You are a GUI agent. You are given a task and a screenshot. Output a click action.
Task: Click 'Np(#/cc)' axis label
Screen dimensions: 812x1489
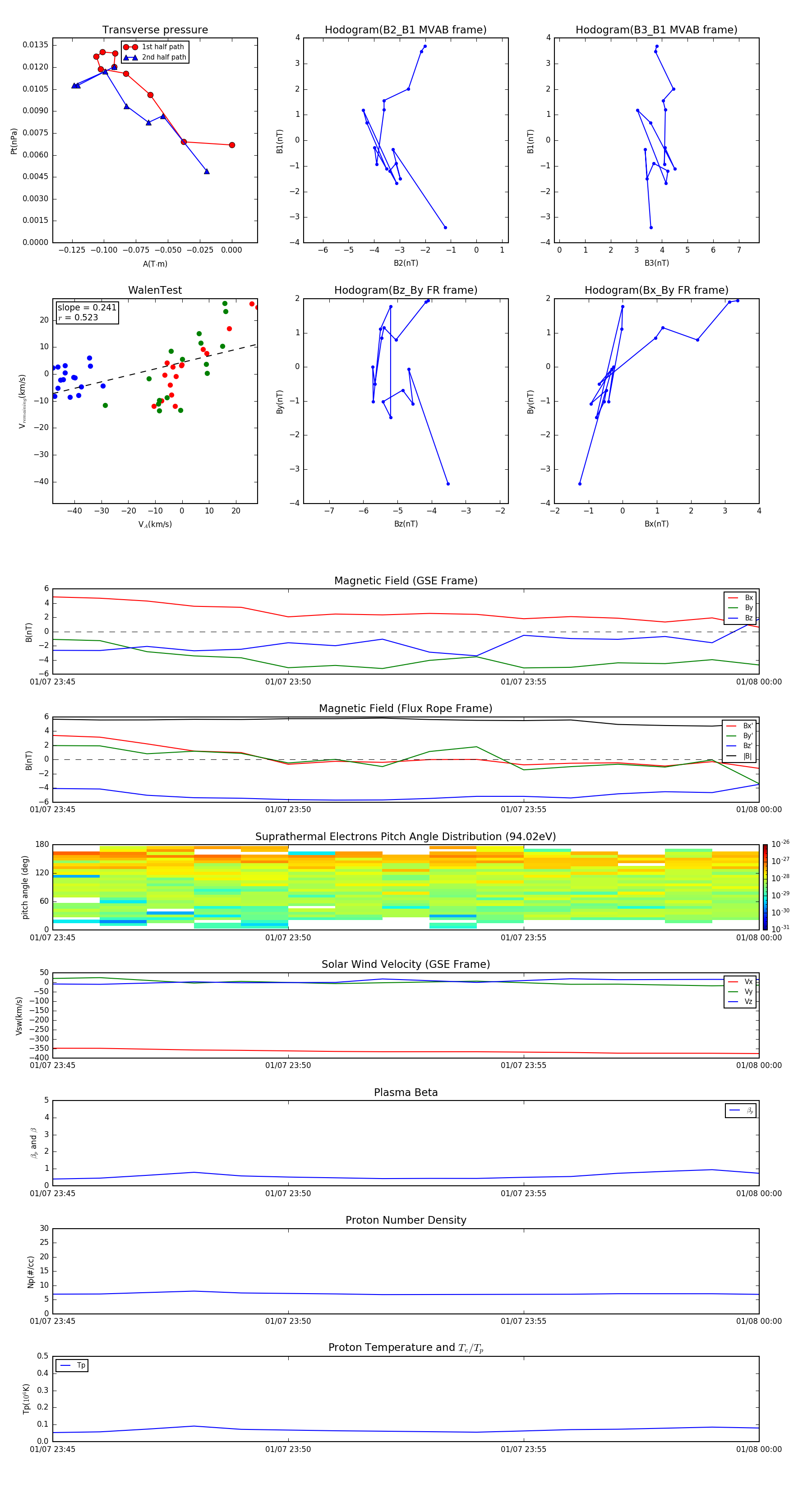pyautogui.click(x=31, y=1271)
